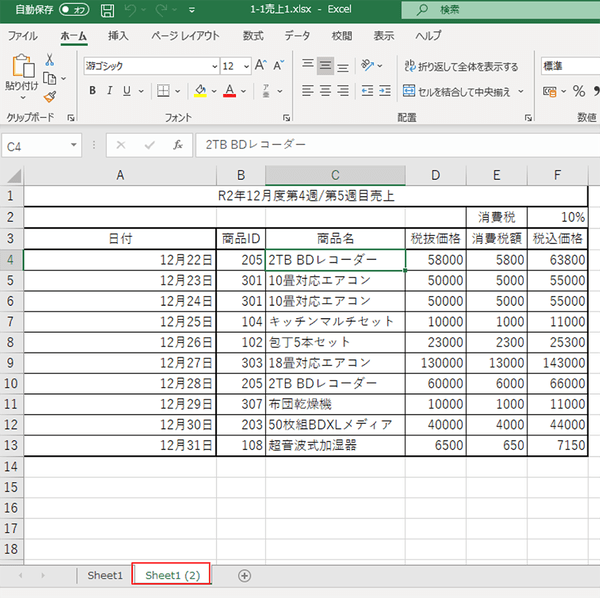Switch to the 校閲 tab
Screen dimensions: 600x598
342,36
